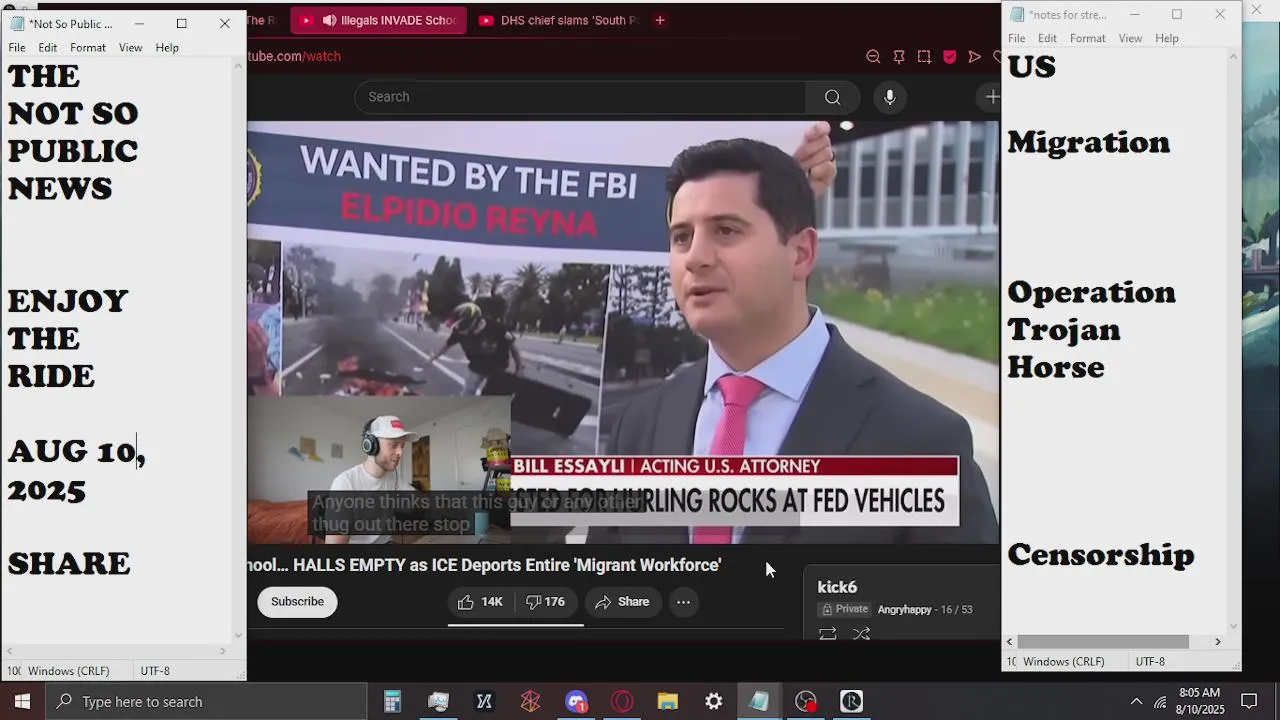Open the Settings gear on the taskbar
Image resolution: width=1280 pixels, height=720 pixels.
click(x=714, y=702)
